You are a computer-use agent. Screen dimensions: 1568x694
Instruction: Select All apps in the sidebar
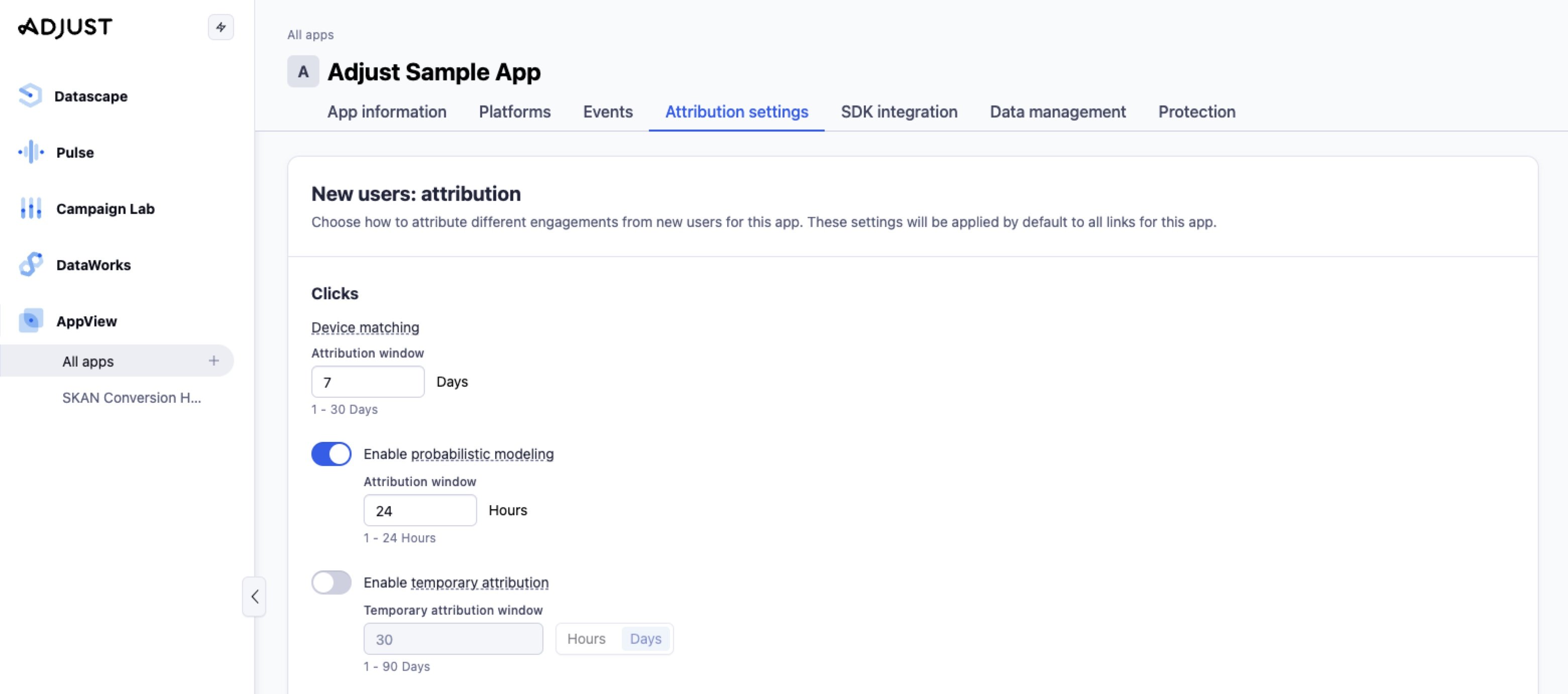point(117,361)
